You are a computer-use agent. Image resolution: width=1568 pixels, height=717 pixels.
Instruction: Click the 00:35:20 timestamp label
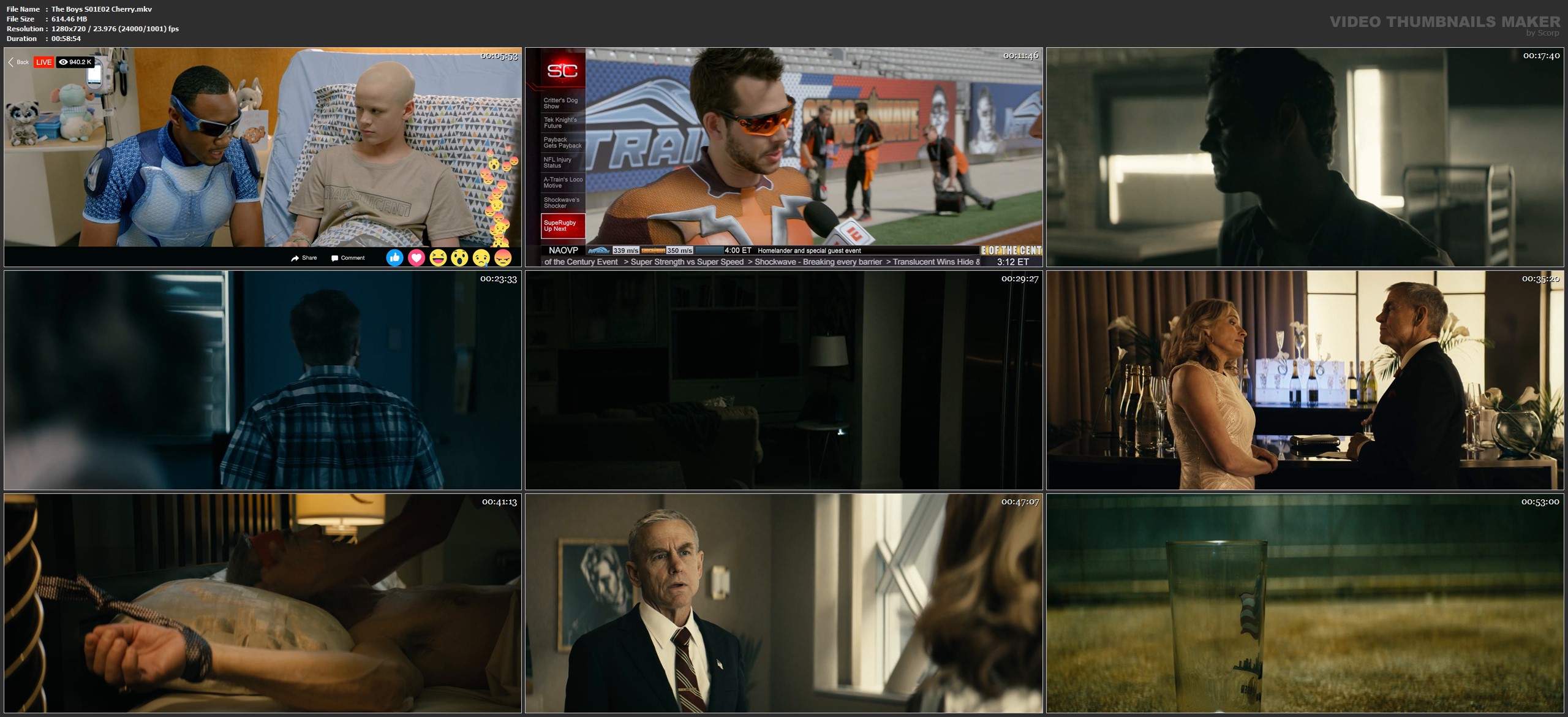pos(1541,279)
